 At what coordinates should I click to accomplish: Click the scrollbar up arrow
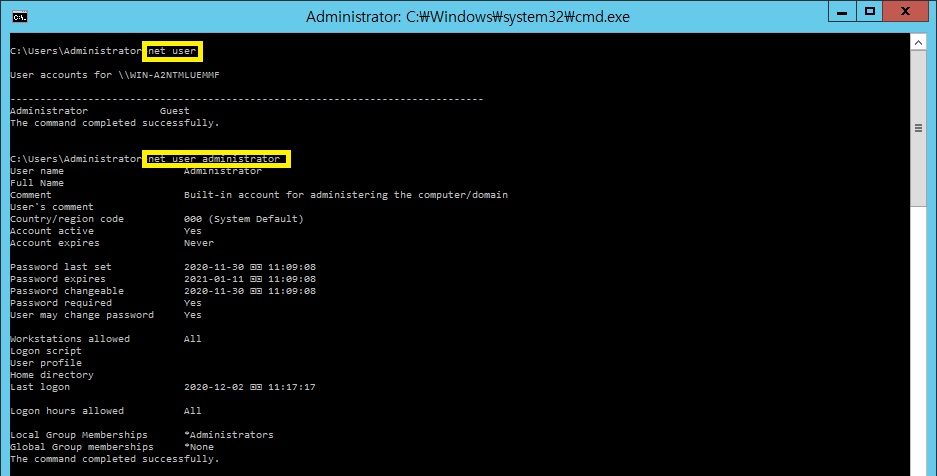918,42
